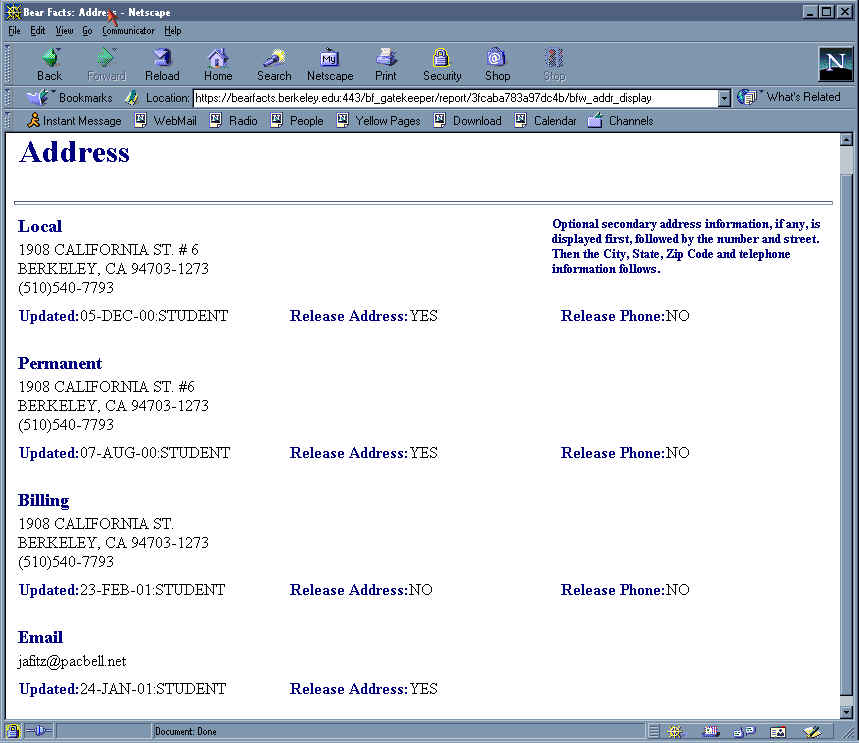Open the View menu
The height and width of the screenshot is (743, 859).
tap(64, 31)
